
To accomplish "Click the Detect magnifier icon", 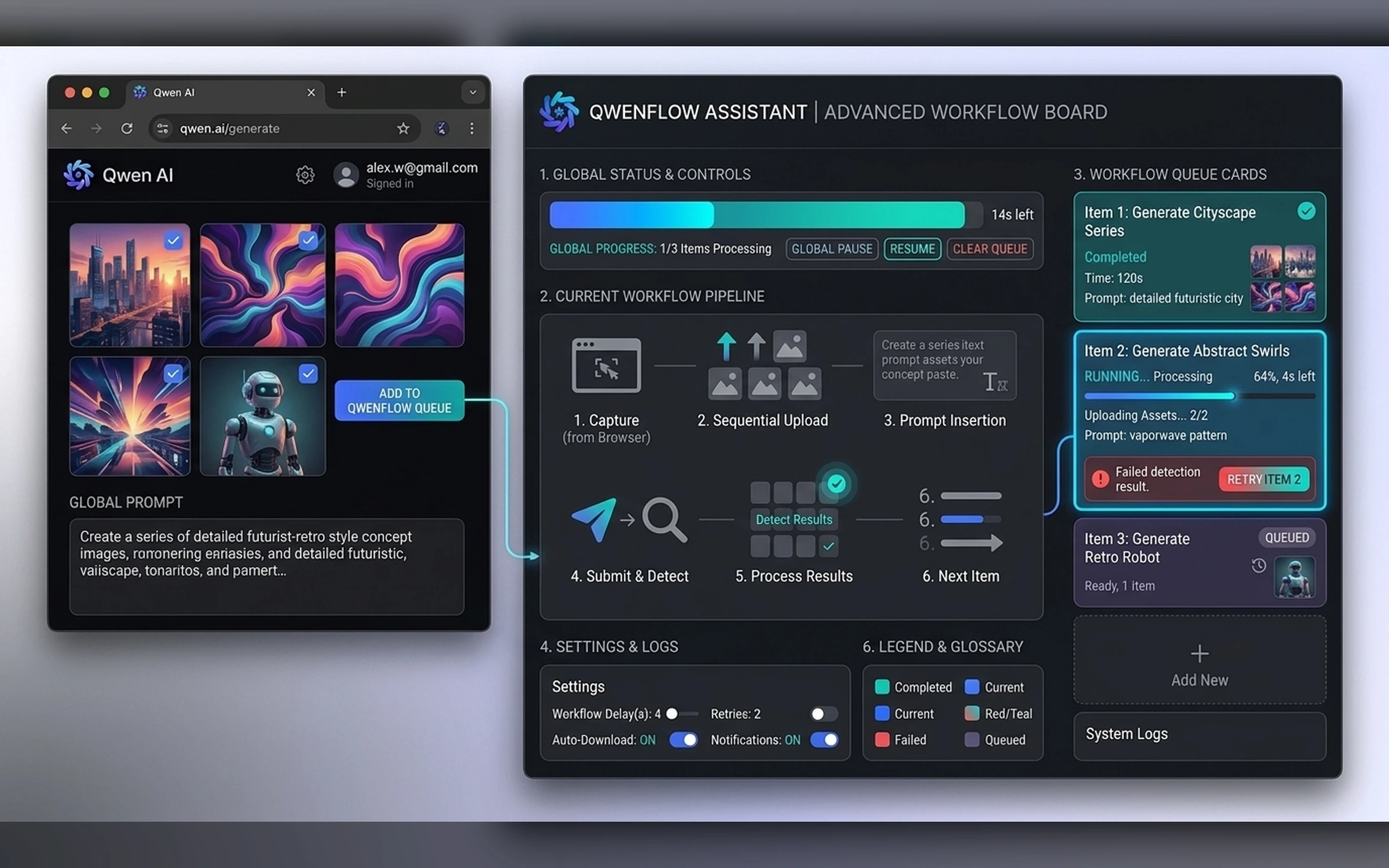I will (664, 520).
